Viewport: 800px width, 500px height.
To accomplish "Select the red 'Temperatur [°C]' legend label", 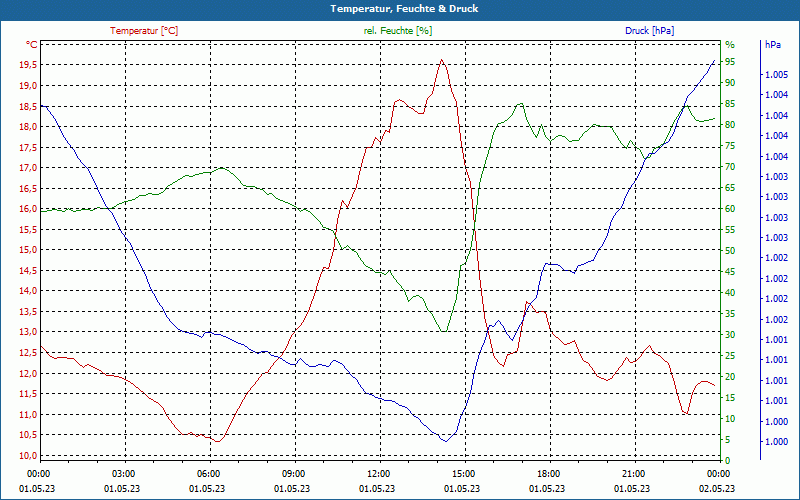I will (144, 31).
